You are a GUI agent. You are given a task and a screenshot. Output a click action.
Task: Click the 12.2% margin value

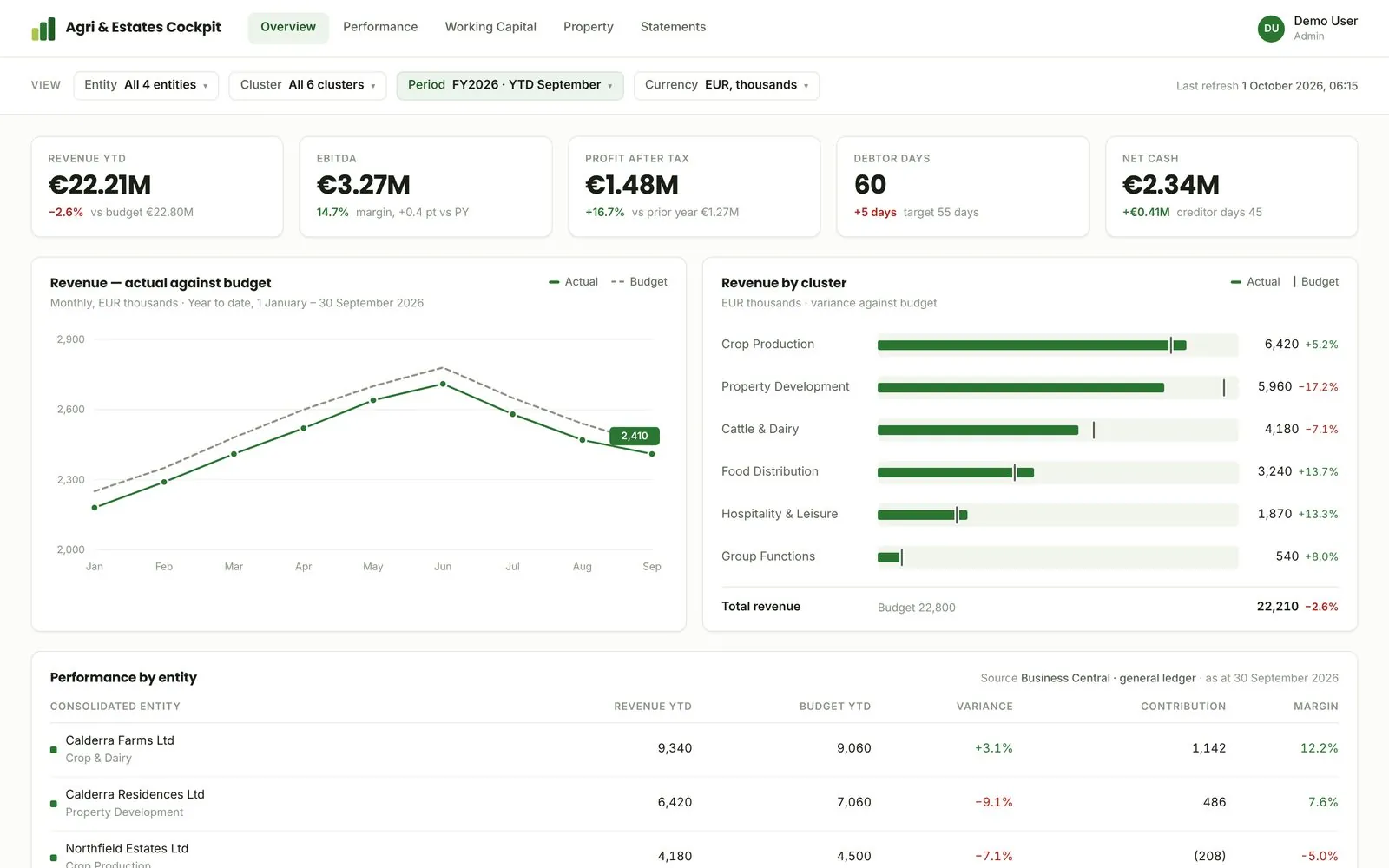(x=1319, y=748)
